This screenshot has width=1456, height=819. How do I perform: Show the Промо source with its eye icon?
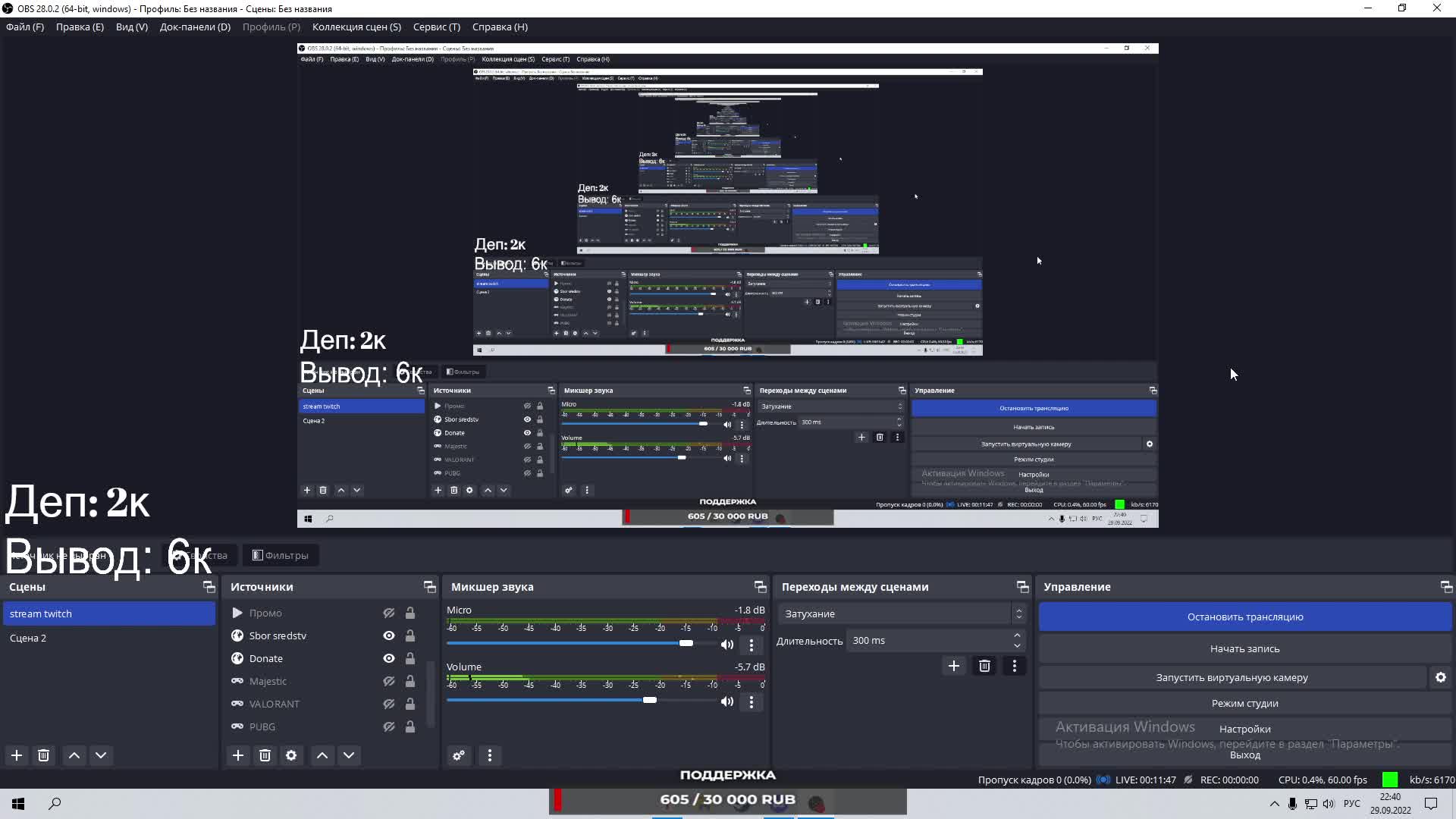389,613
